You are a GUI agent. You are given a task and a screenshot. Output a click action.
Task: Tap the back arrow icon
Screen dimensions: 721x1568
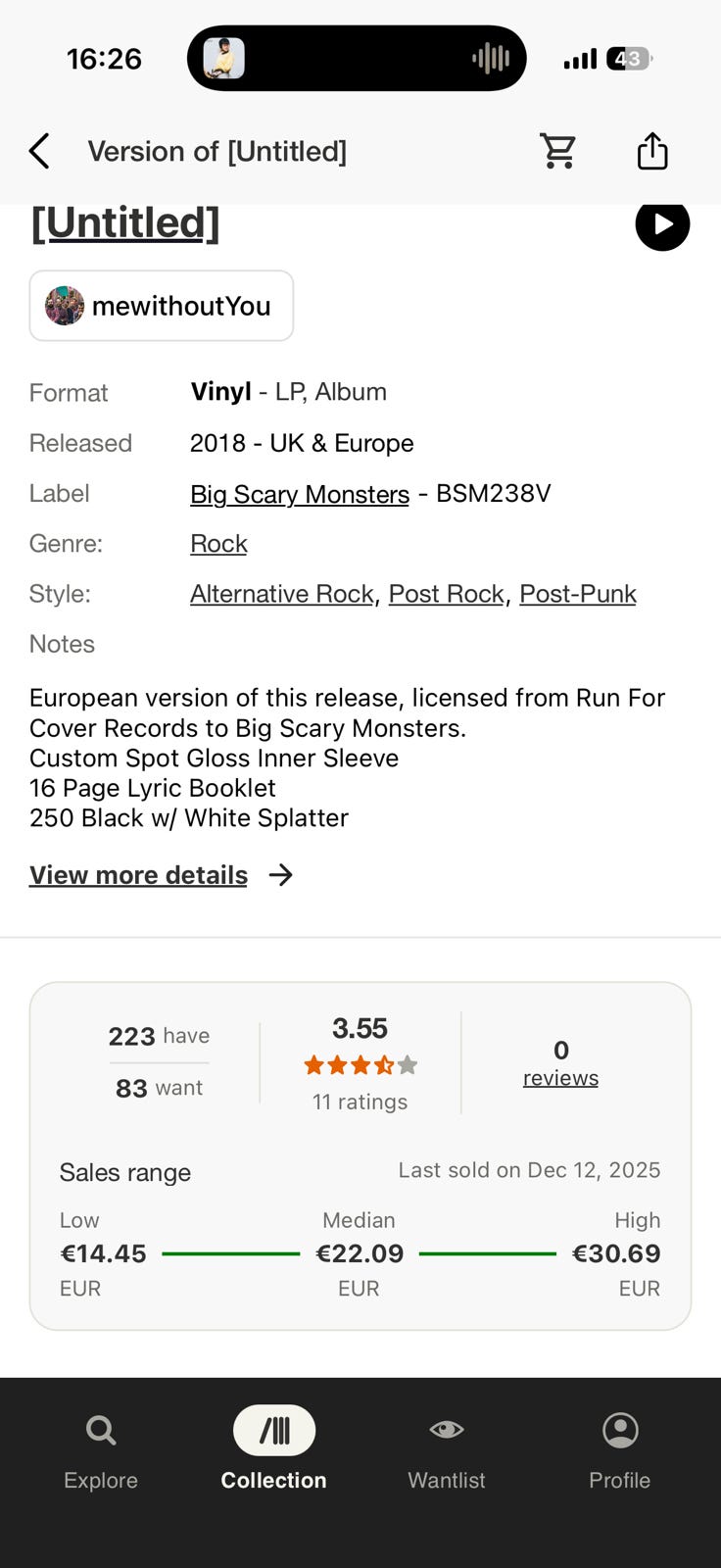pyautogui.click(x=39, y=152)
